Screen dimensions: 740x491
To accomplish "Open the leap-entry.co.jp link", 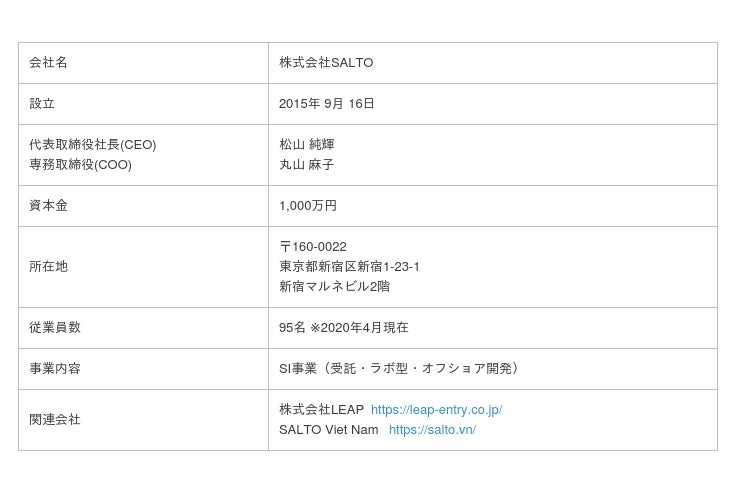I will pyautogui.click(x=436, y=410).
